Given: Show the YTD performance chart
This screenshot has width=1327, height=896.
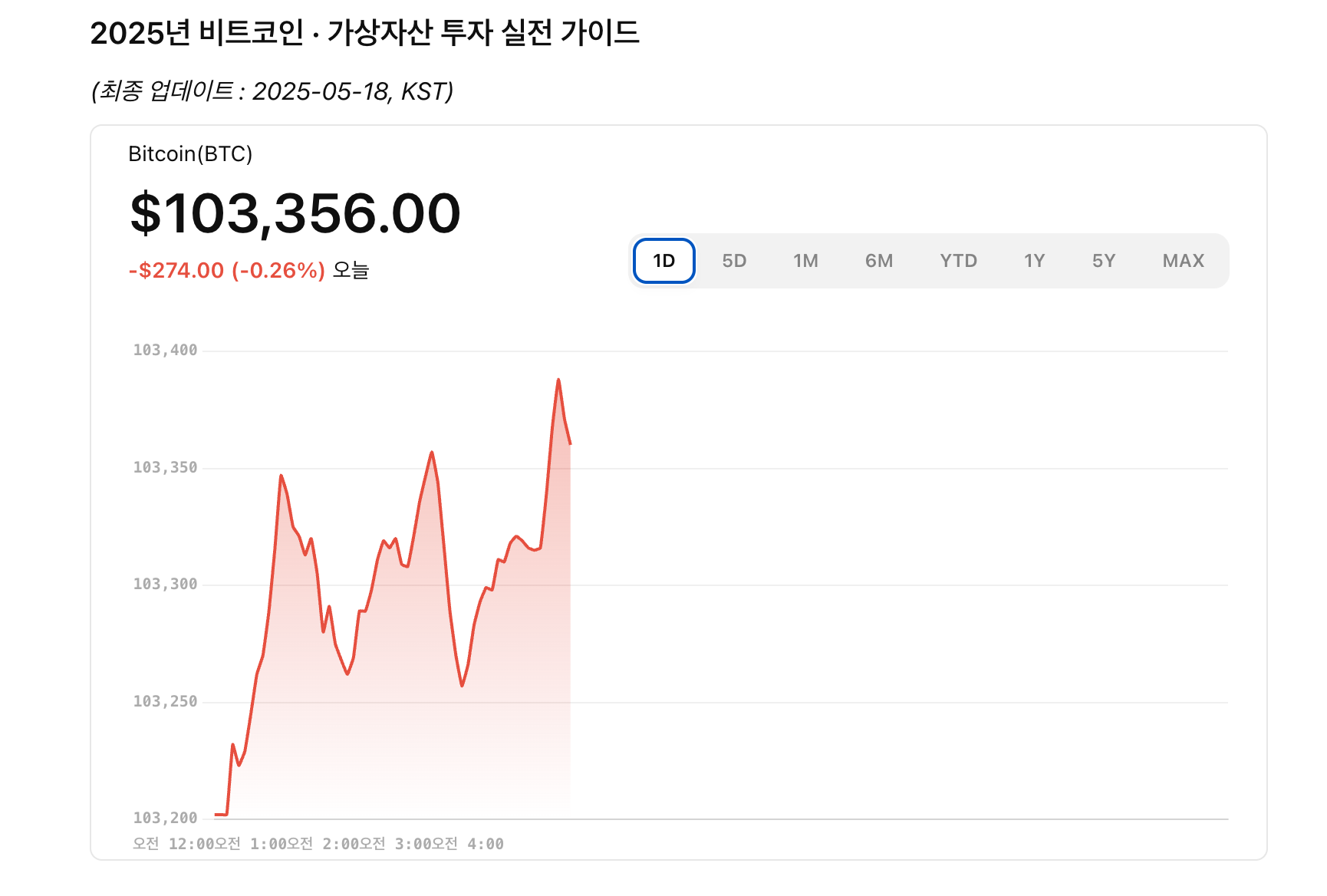Looking at the screenshot, I should [958, 261].
